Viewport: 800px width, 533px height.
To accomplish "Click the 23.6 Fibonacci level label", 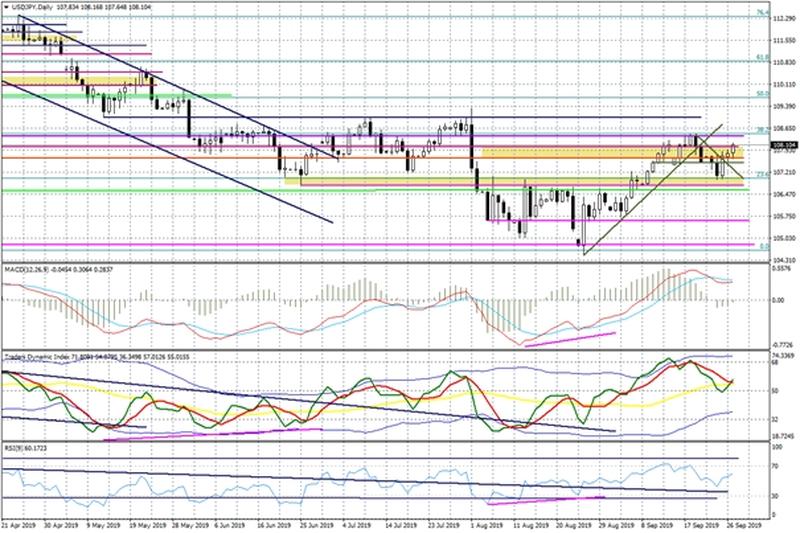I will click(760, 174).
